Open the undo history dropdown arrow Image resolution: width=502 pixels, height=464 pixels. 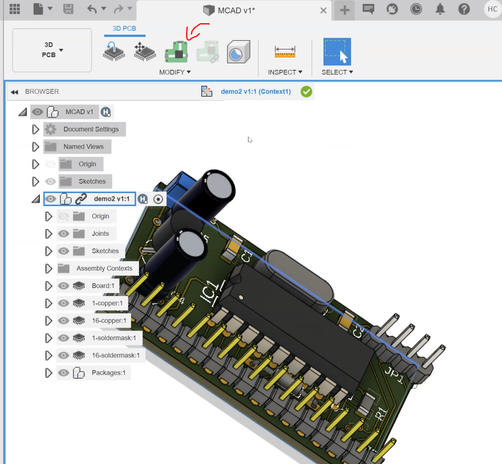tap(104, 8)
